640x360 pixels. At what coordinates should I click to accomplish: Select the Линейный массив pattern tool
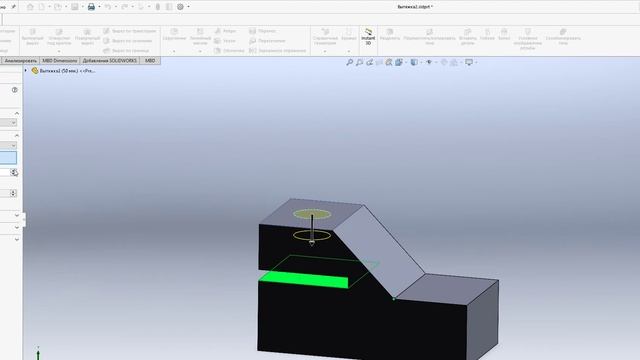[x=200, y=37]
